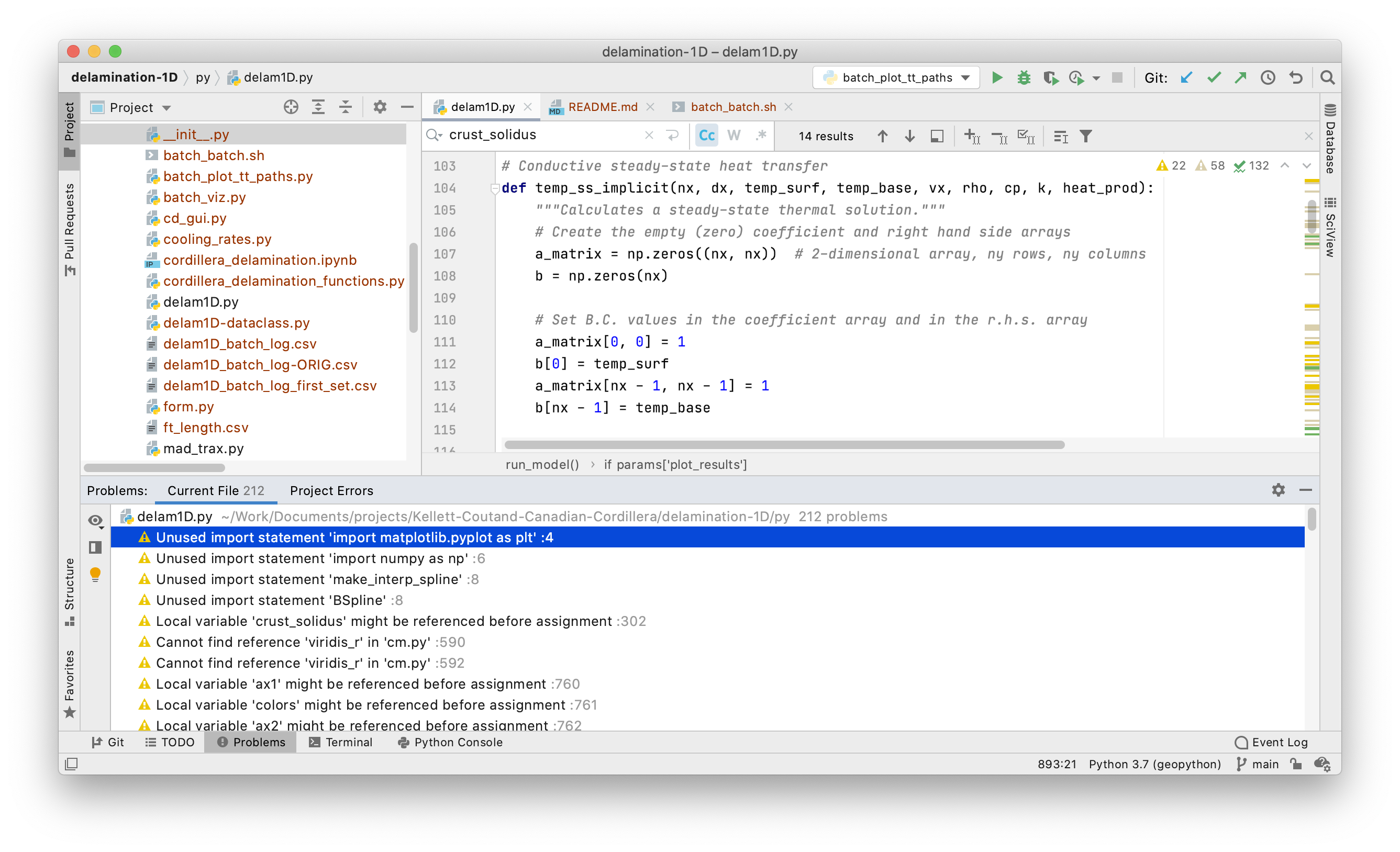The image size is (1400, 852).
Task: Collapse all in Project tree
Action: (346, 107)
